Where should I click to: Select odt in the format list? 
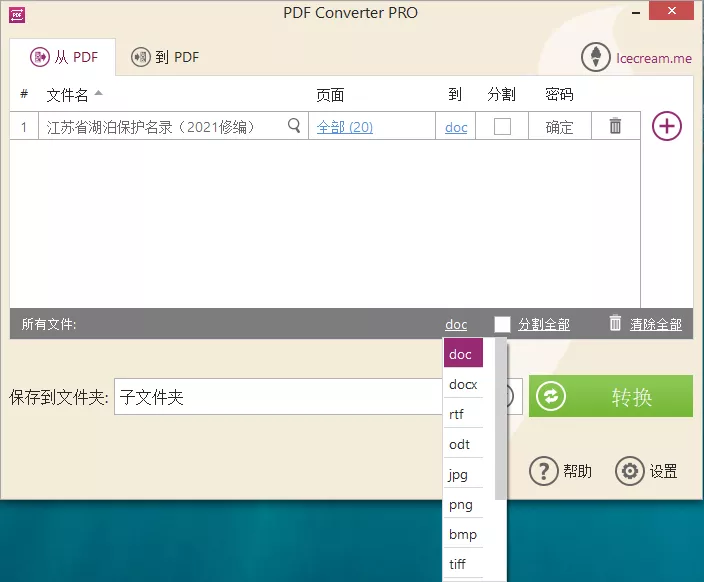click(463, 444)
